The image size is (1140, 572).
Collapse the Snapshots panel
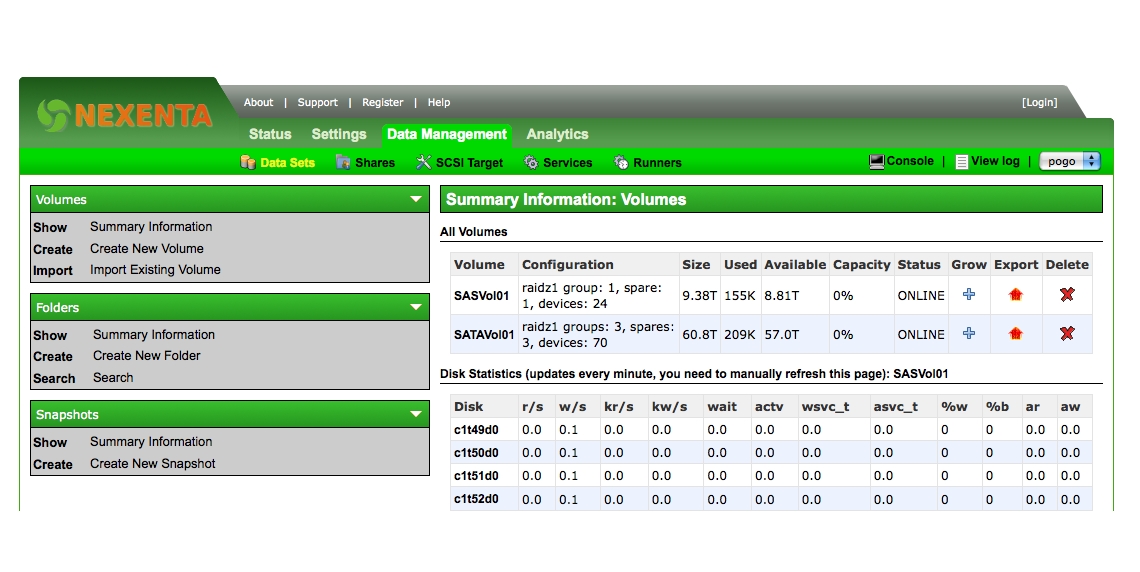416,414
